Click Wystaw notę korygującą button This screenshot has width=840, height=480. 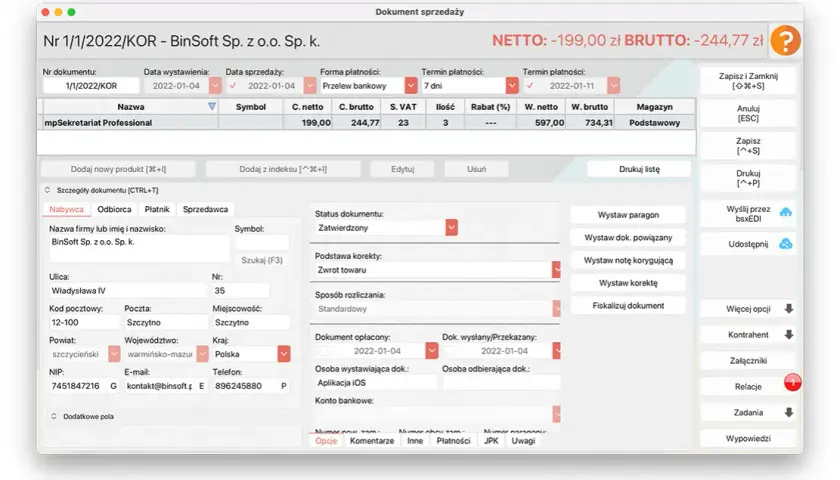pyautogui.click(x=628, y=260)
